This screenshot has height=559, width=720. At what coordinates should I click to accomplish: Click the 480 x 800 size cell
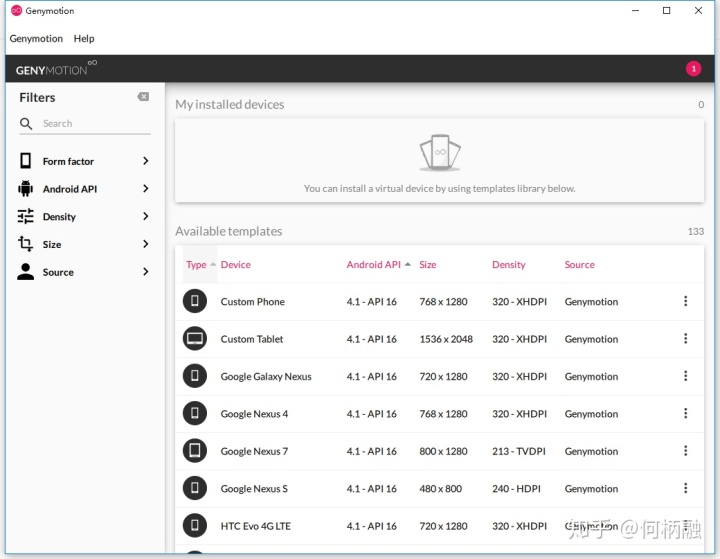[440, 489]
